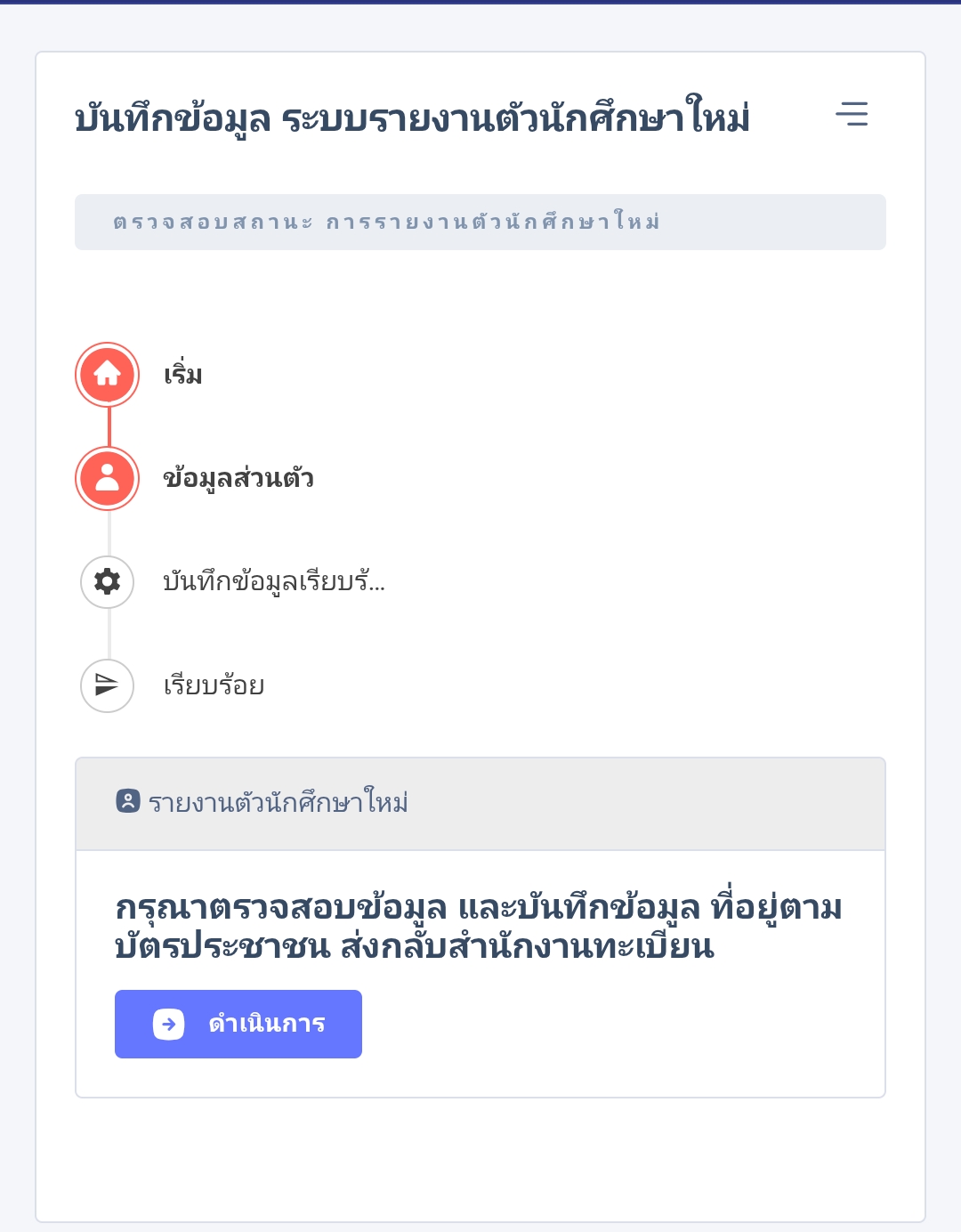The height and width of the screenshot is (1232, 961).
Task: Click the card header text รายงานตัวนักศึกษาใหม่
Action: click(x=278, y=802)
